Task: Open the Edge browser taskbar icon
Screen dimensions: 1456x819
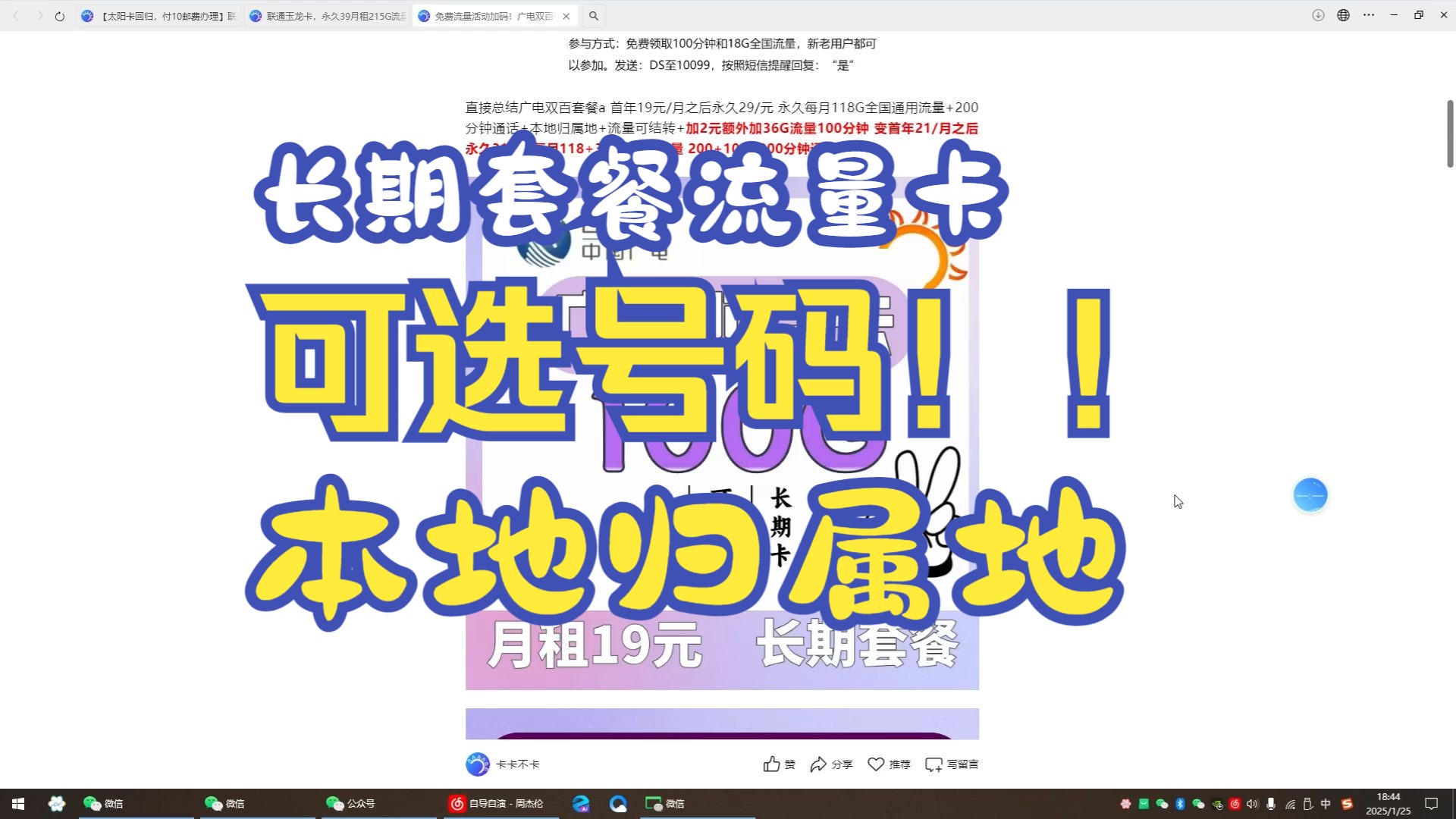Action: pos(581,804)
